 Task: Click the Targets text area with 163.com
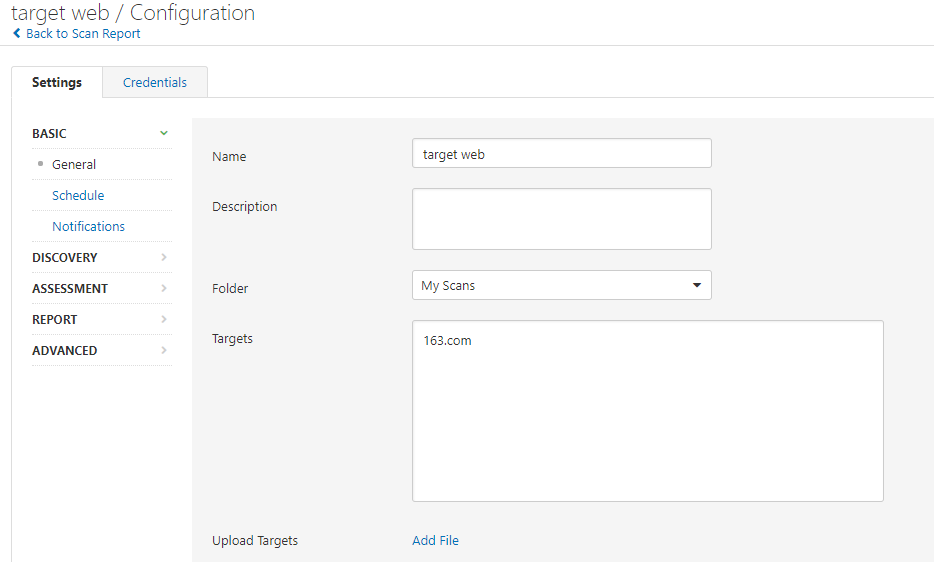647,410
